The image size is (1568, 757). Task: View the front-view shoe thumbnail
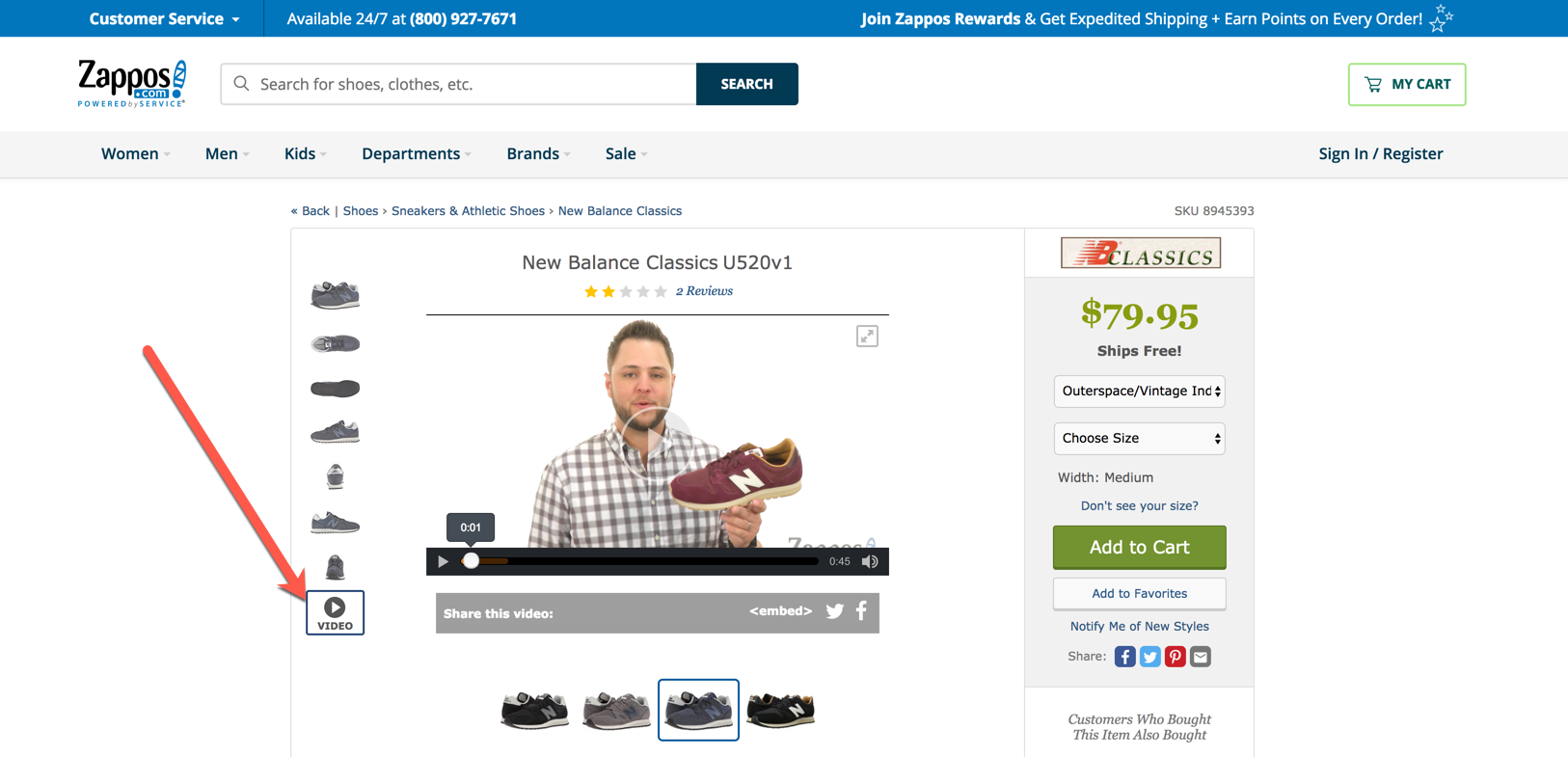[x=335, y=476]
